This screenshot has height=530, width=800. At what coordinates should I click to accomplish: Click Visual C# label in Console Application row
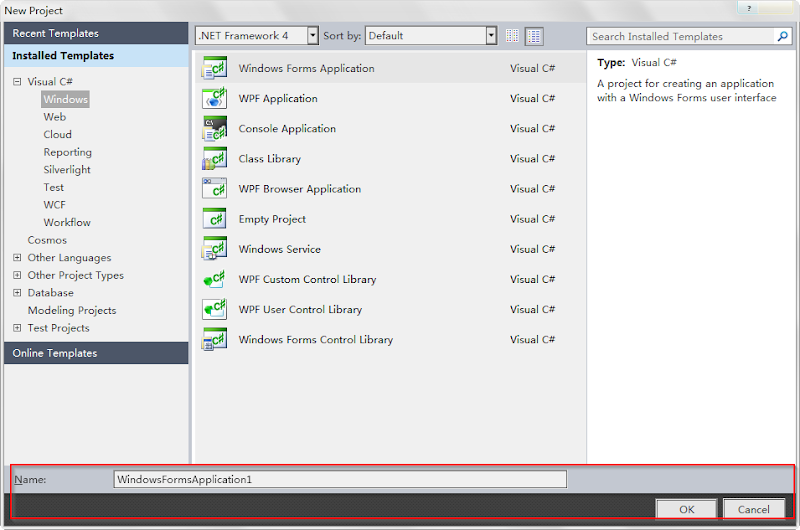click(532, 129)
